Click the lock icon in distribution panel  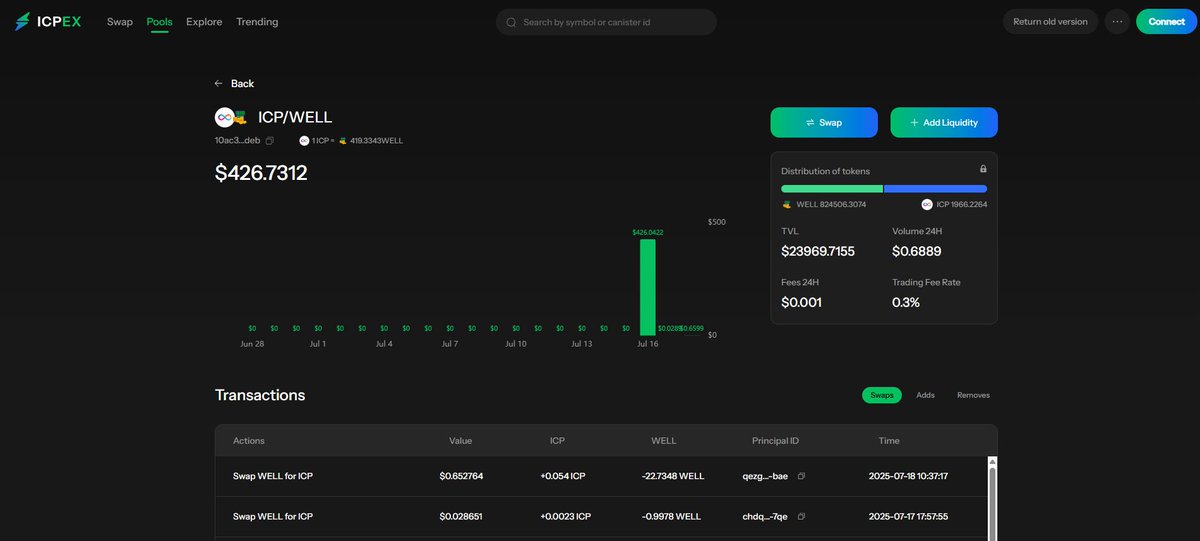point(983,169)
